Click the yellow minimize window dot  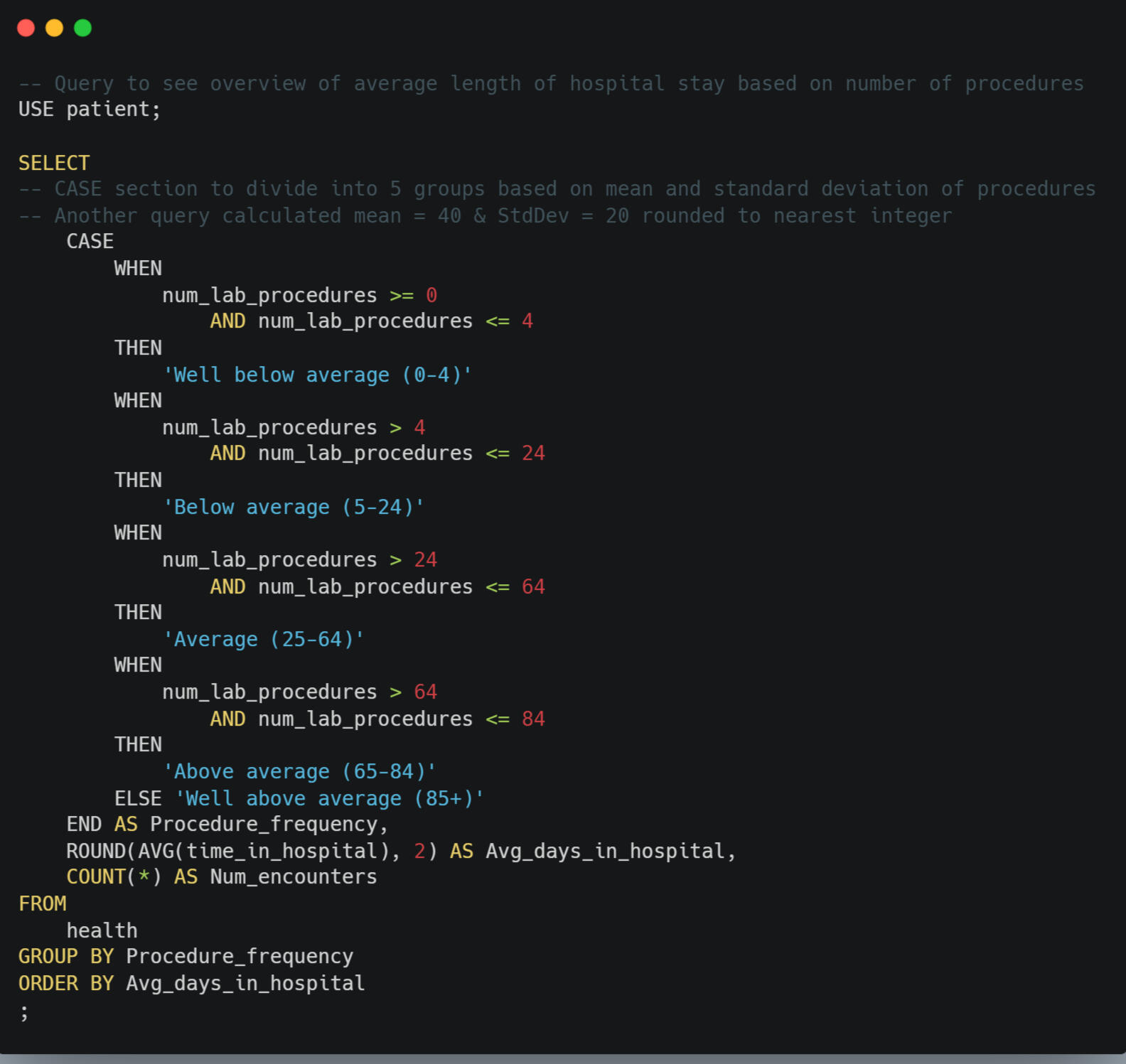(54, 28)
